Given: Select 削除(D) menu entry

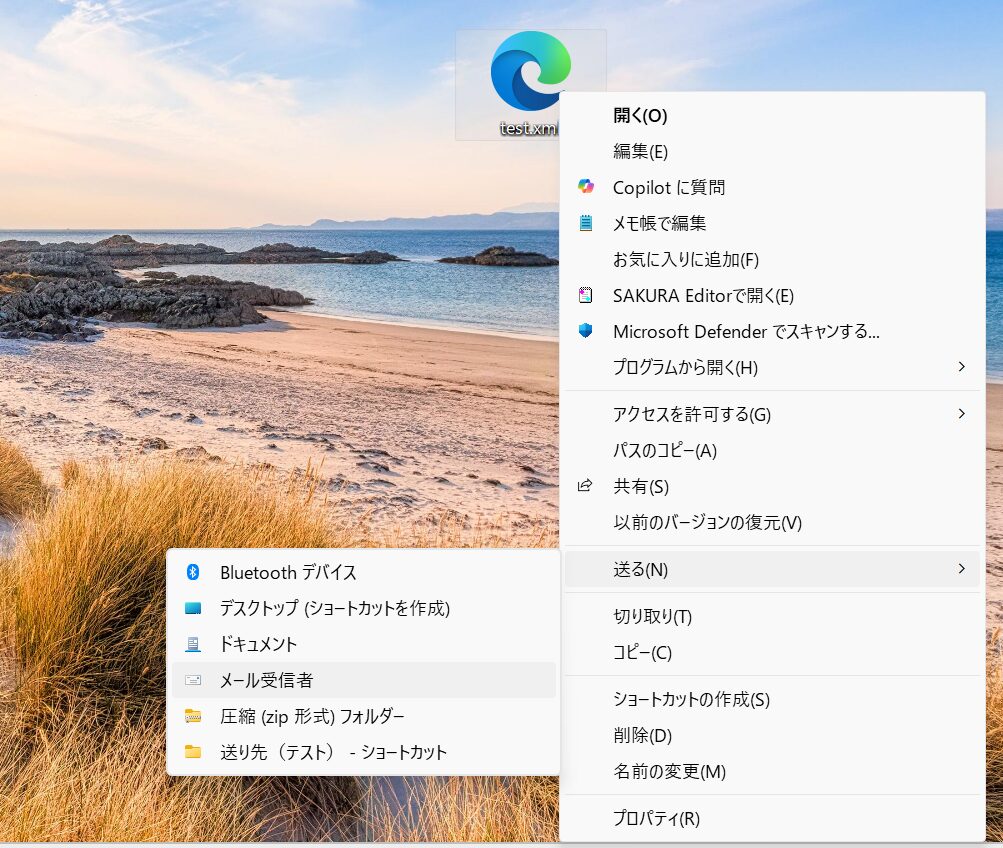Looking at the screenshot, I should (772, 735).
